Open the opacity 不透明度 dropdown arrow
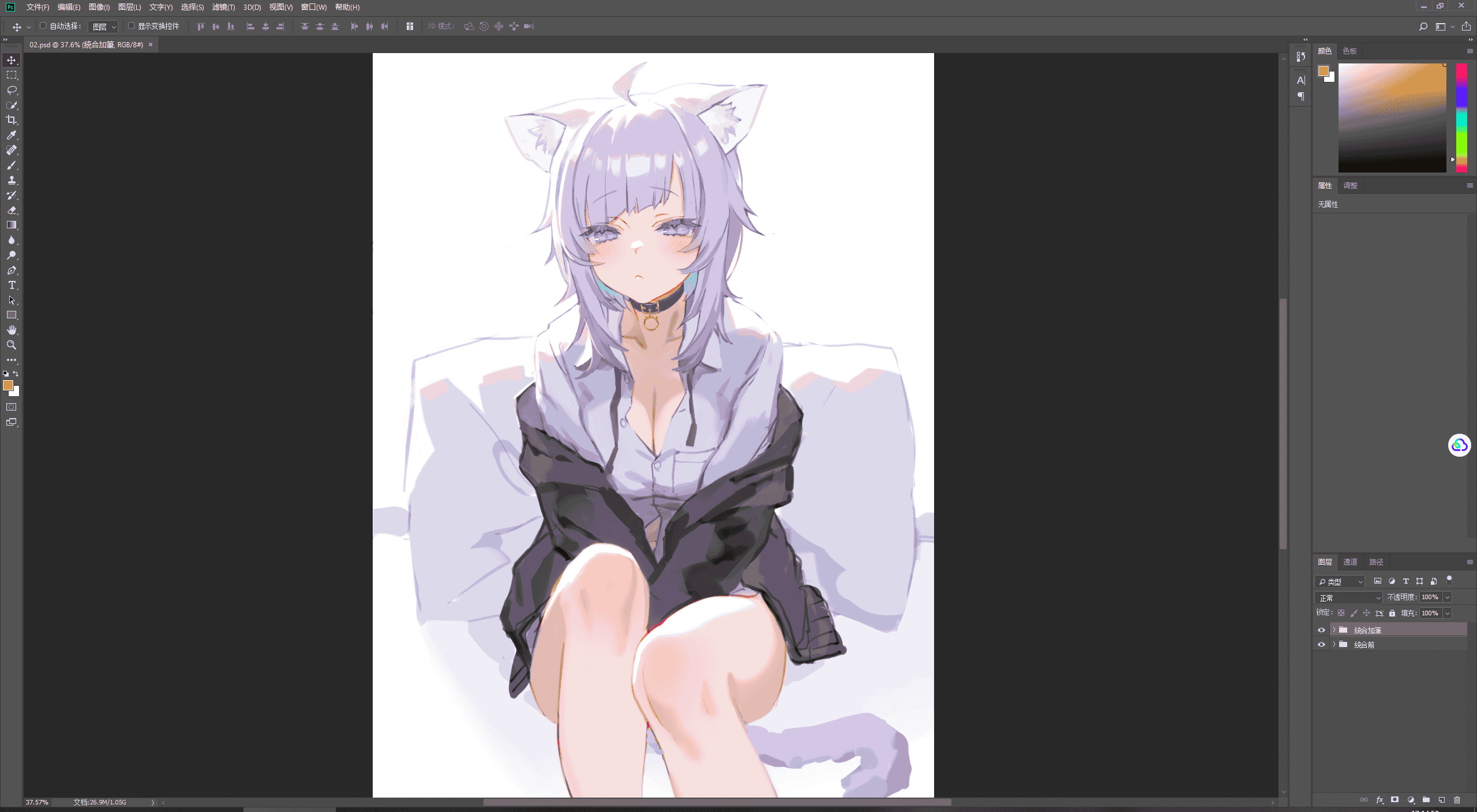1477x812 pixels. (1447, 597)
